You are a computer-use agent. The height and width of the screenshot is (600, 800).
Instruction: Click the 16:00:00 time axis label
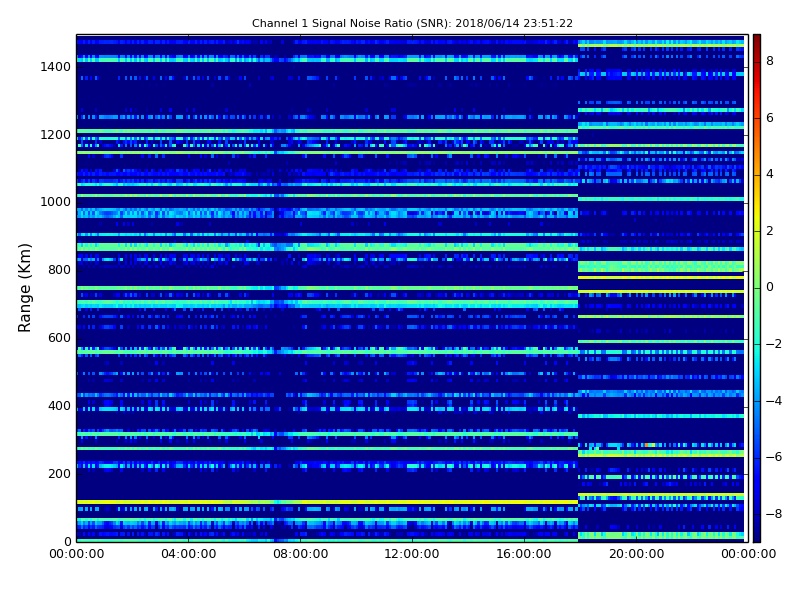point(524,554)
